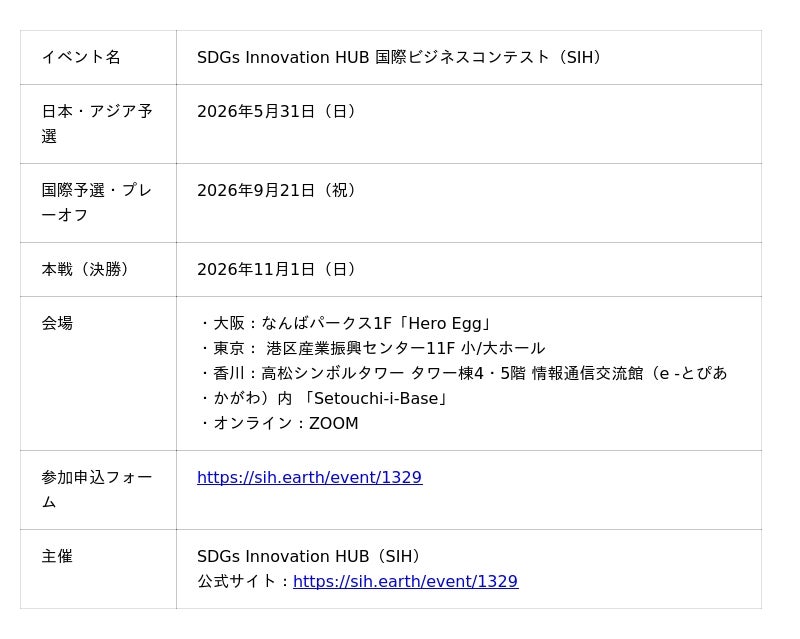Click the 東京 港区産業振興センター venue line

372,349
